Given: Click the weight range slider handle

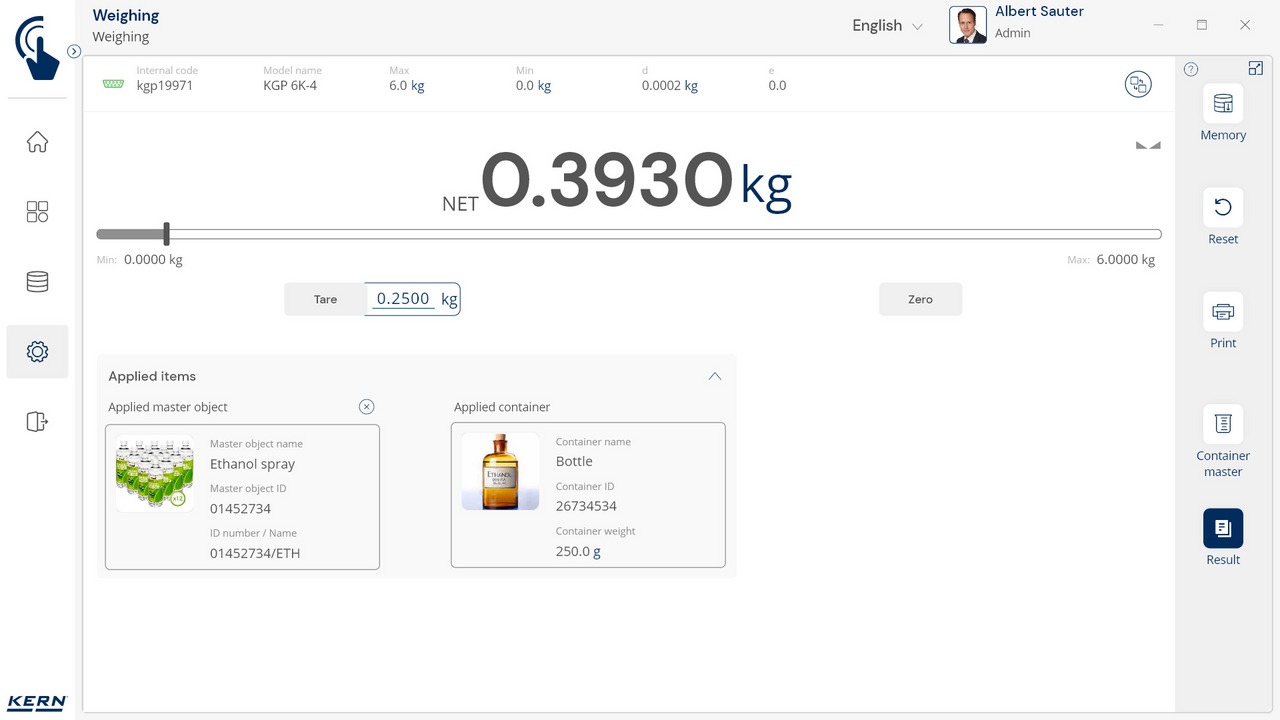Looking at the screenshot, I should pyautogui.click(x=167, y=234).
